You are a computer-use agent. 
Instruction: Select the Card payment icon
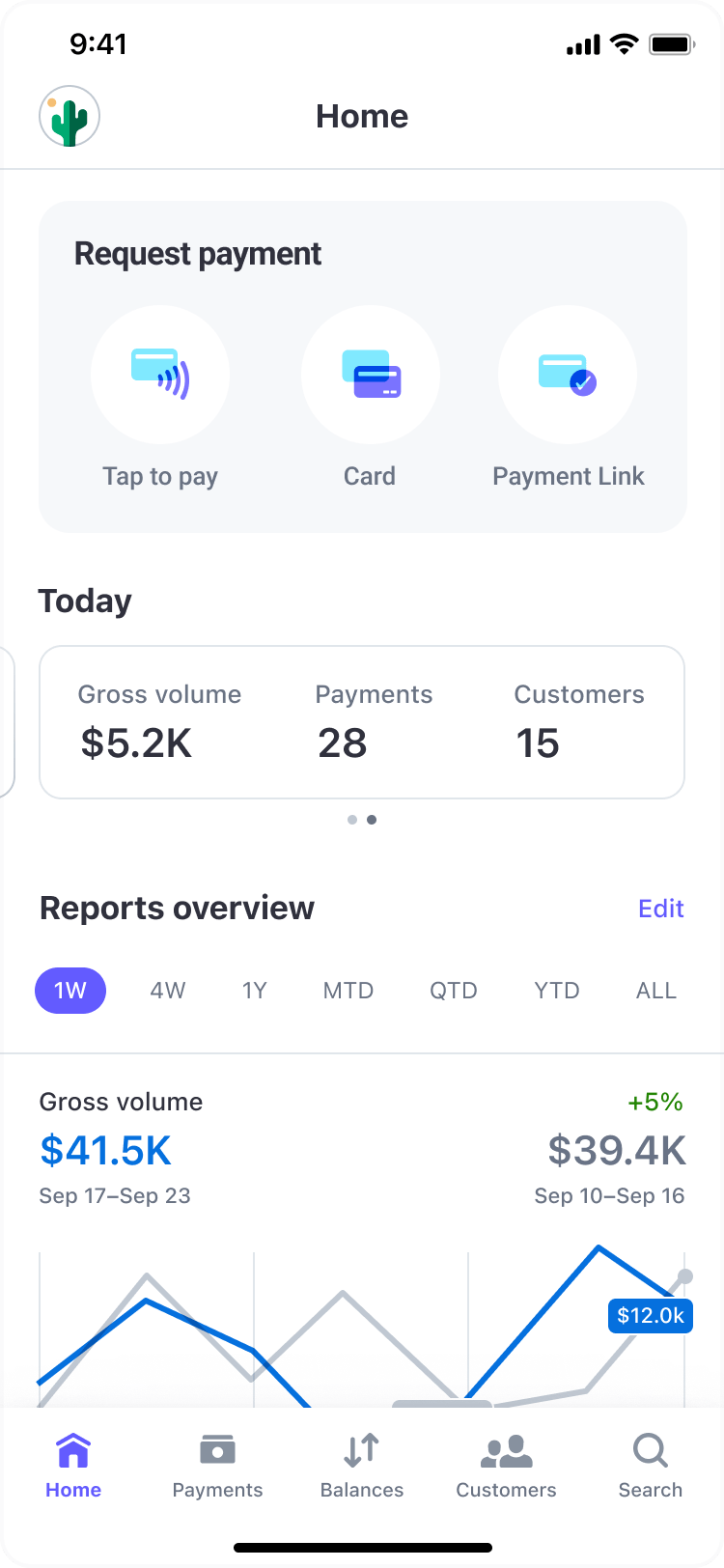pos(371,375)
